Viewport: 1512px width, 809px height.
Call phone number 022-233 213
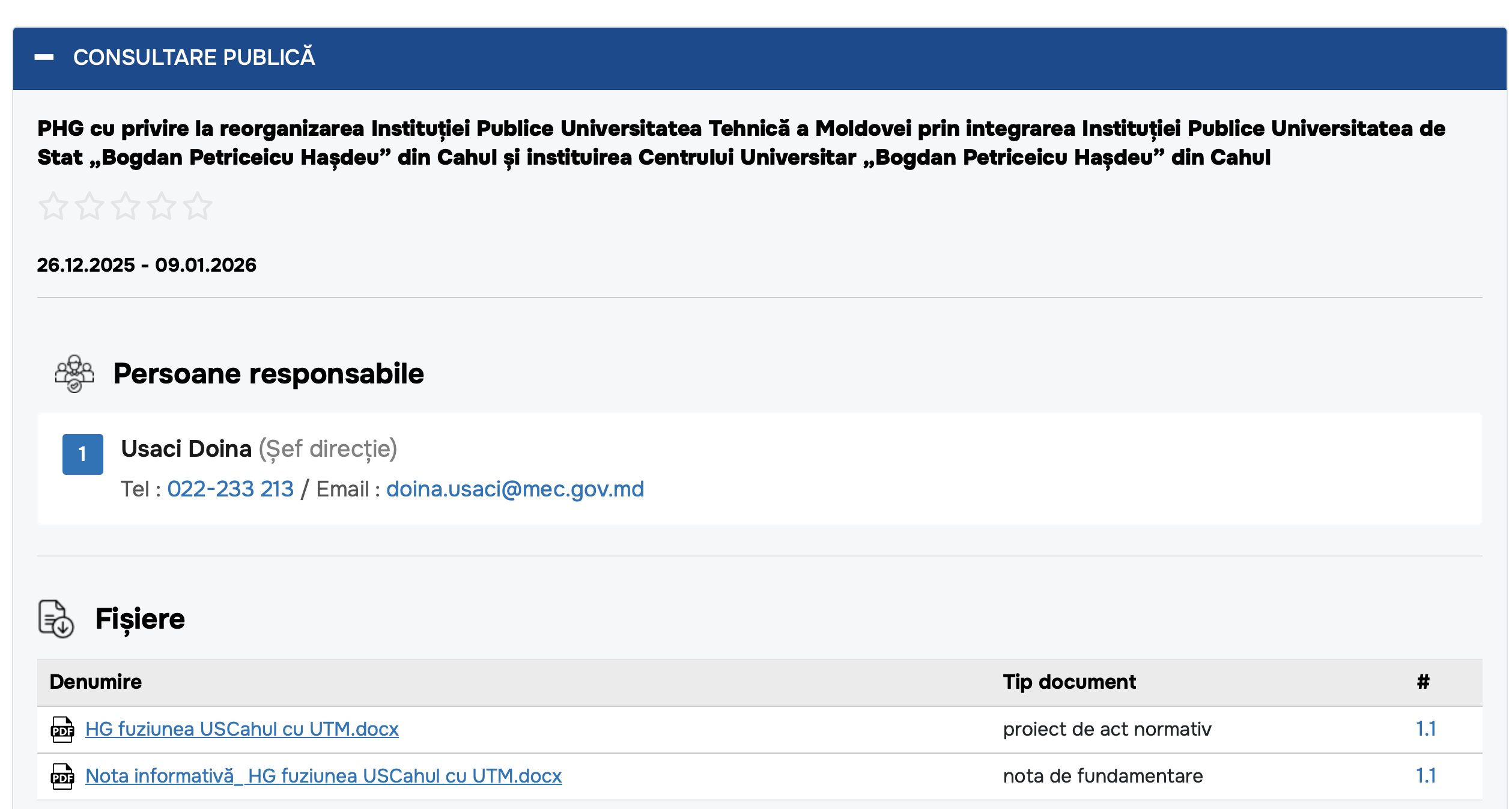pyautogui.click(x=230, y=489)
